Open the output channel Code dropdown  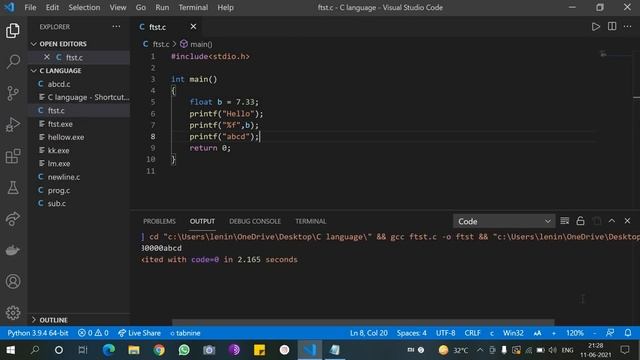pyautogui.click(x=504, y=221)
